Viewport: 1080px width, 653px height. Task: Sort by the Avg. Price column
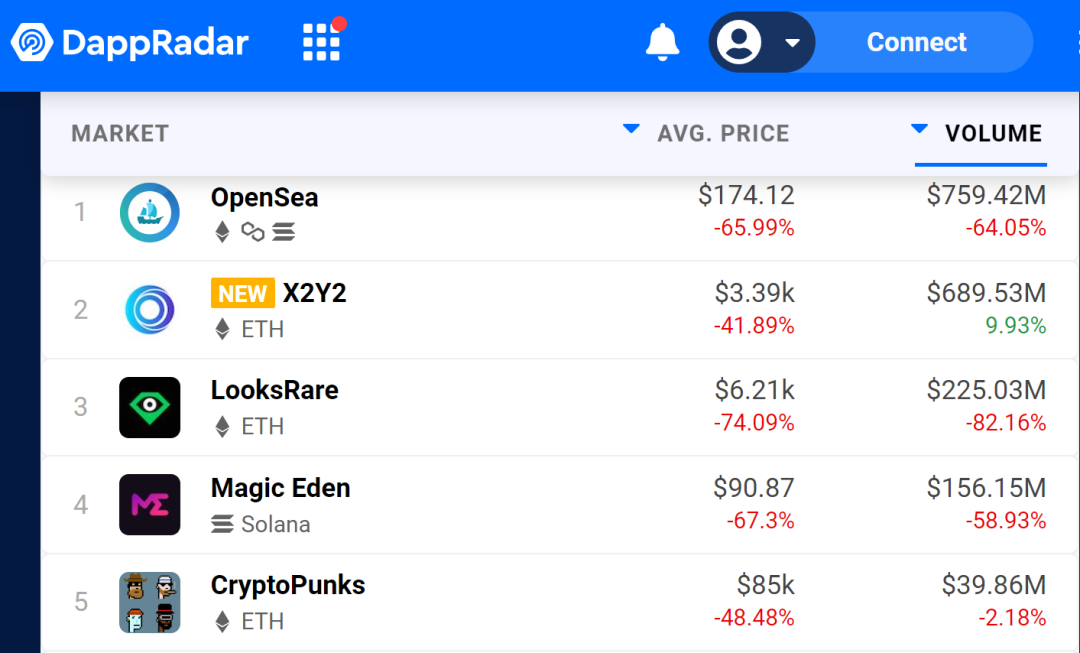722,133
